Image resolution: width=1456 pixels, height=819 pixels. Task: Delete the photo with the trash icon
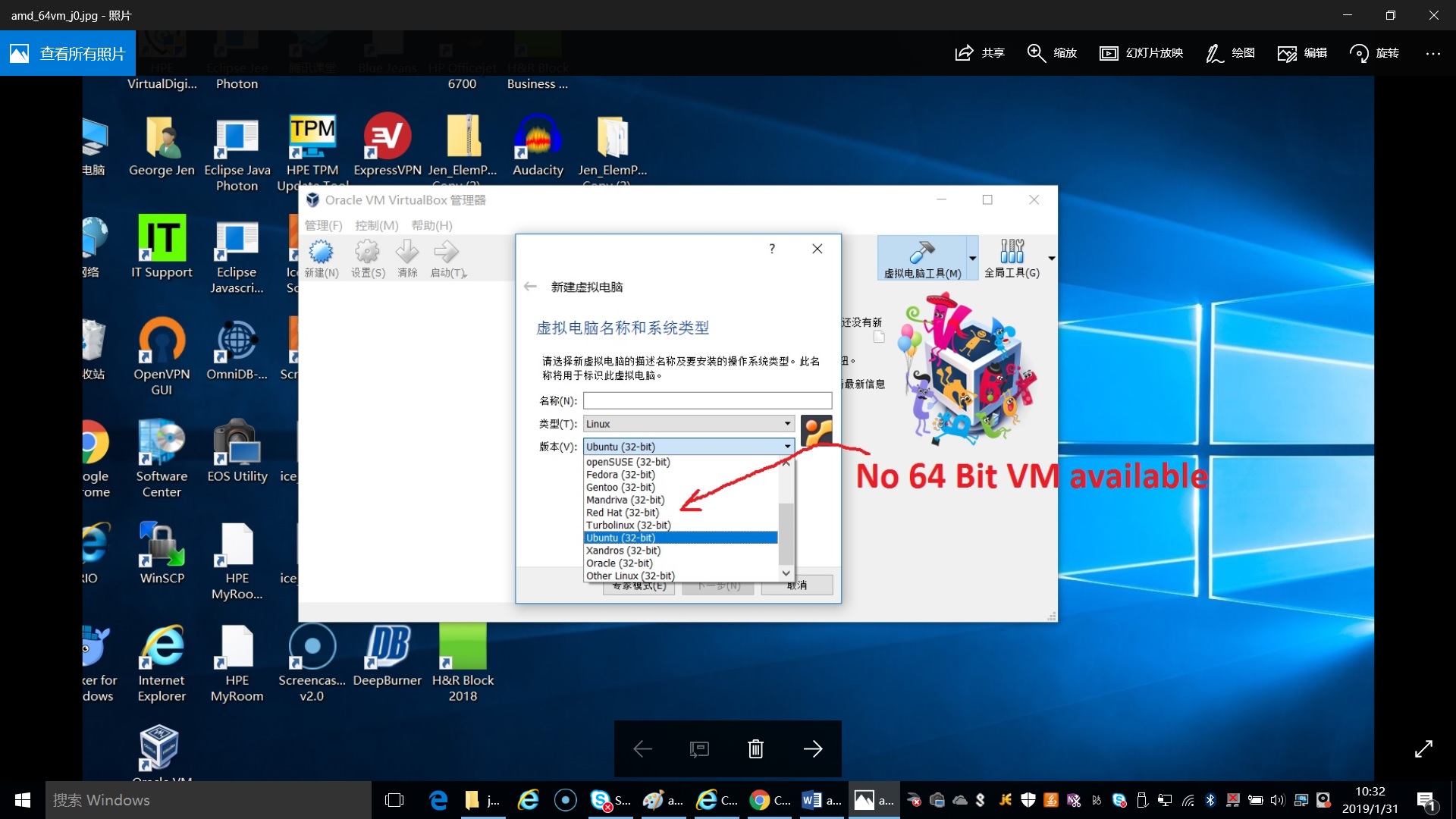pyautogui.click(x=755, y=749)
